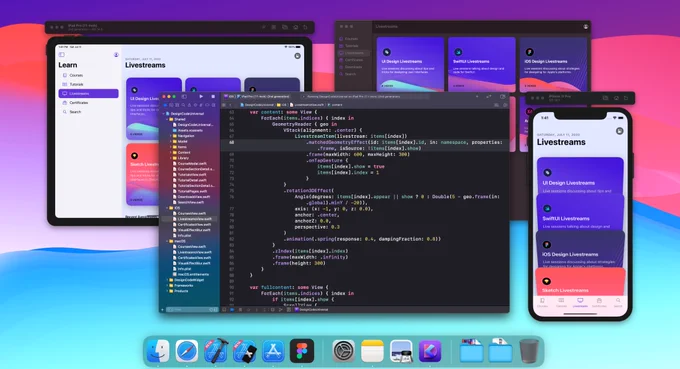The image size is (680, 369).
Task: Tap the Certificates tab on iPhone
Action: (599, 303)
